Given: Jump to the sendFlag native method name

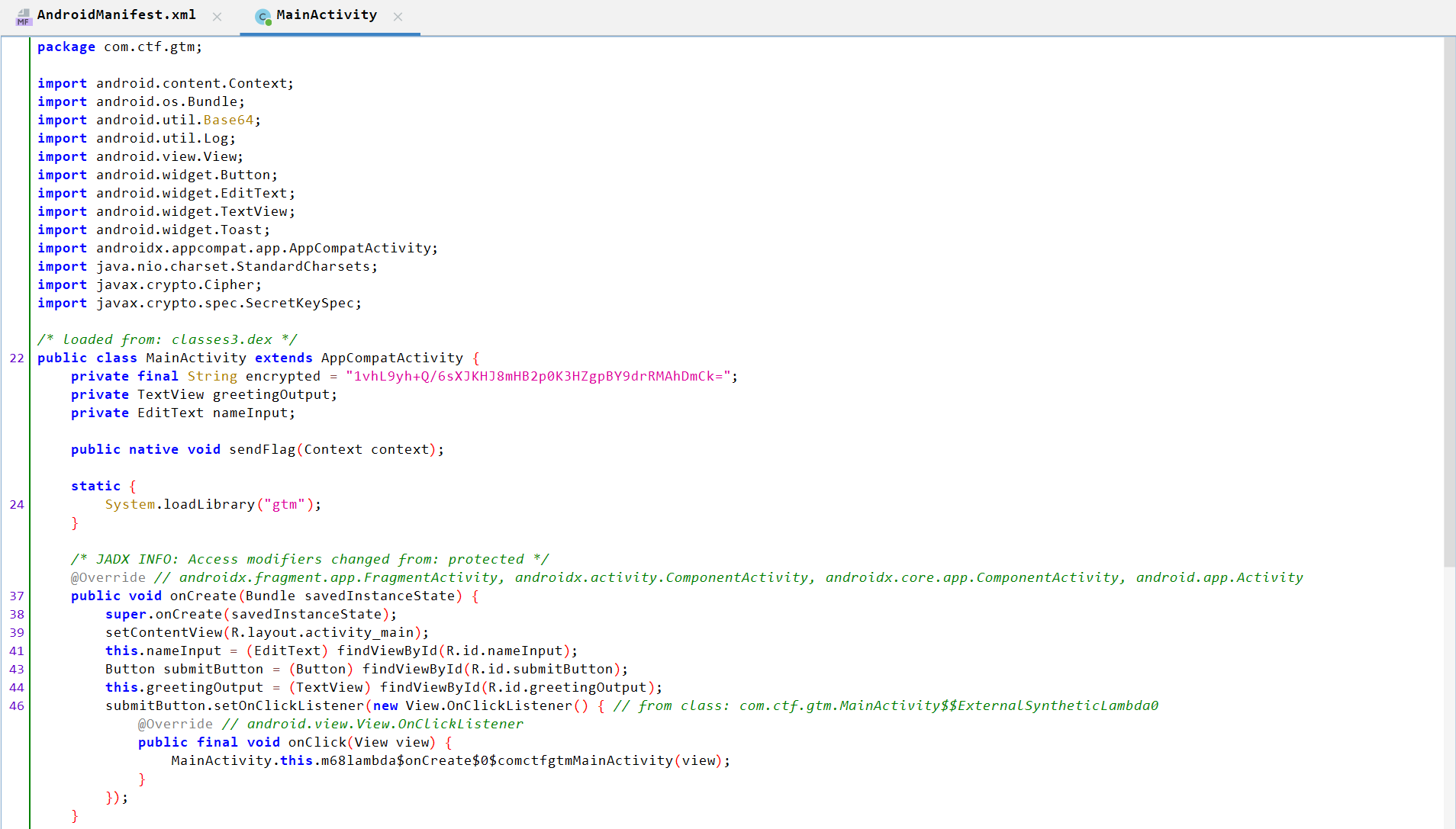Looking at the screenshot, I should click(262, 450).
